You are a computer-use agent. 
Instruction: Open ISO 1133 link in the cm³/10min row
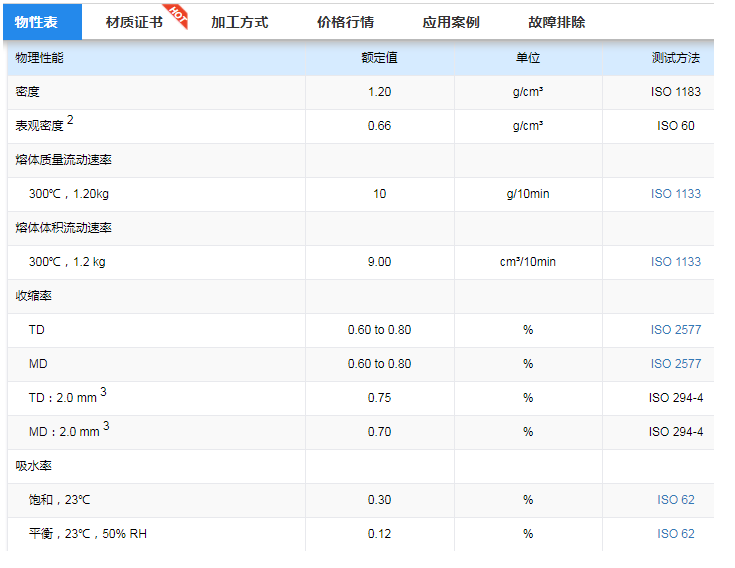tap(675, 262)
